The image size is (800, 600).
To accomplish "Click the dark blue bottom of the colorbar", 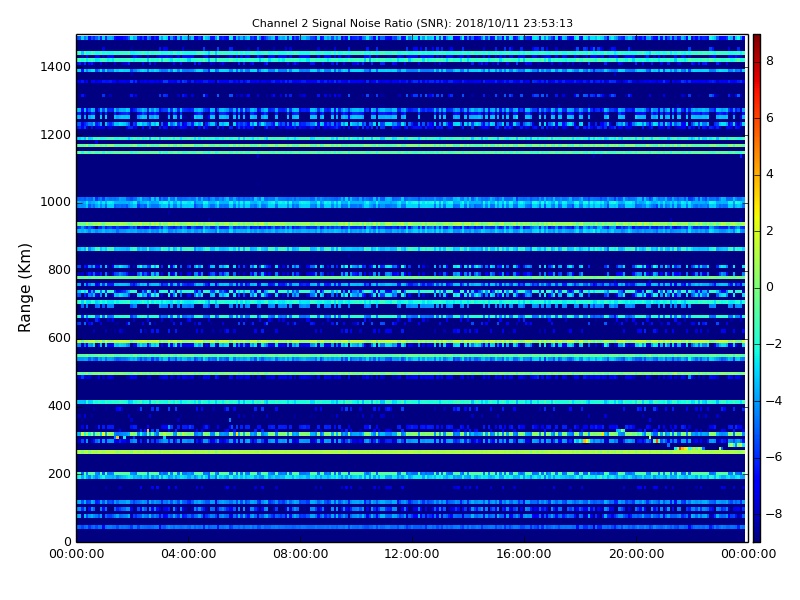I will (757, 533).
